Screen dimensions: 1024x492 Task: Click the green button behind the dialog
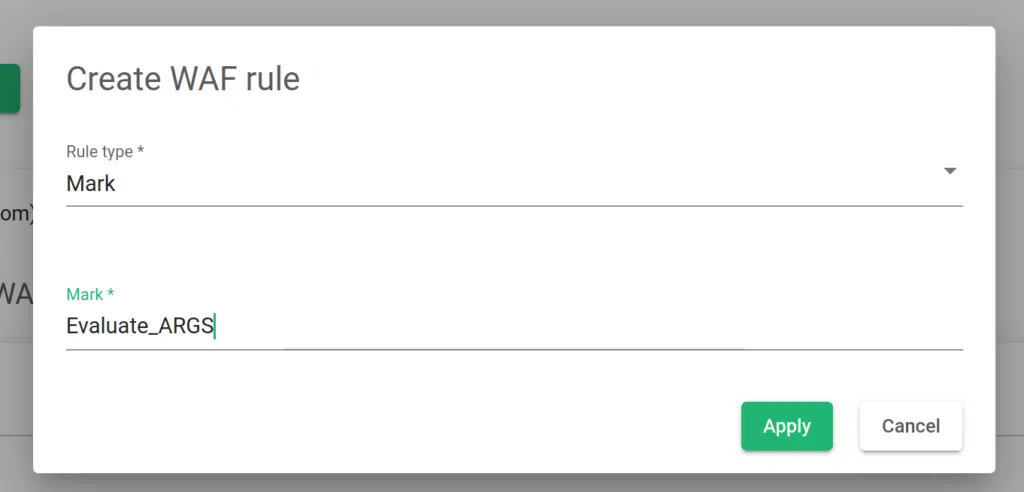click(9, 88)
